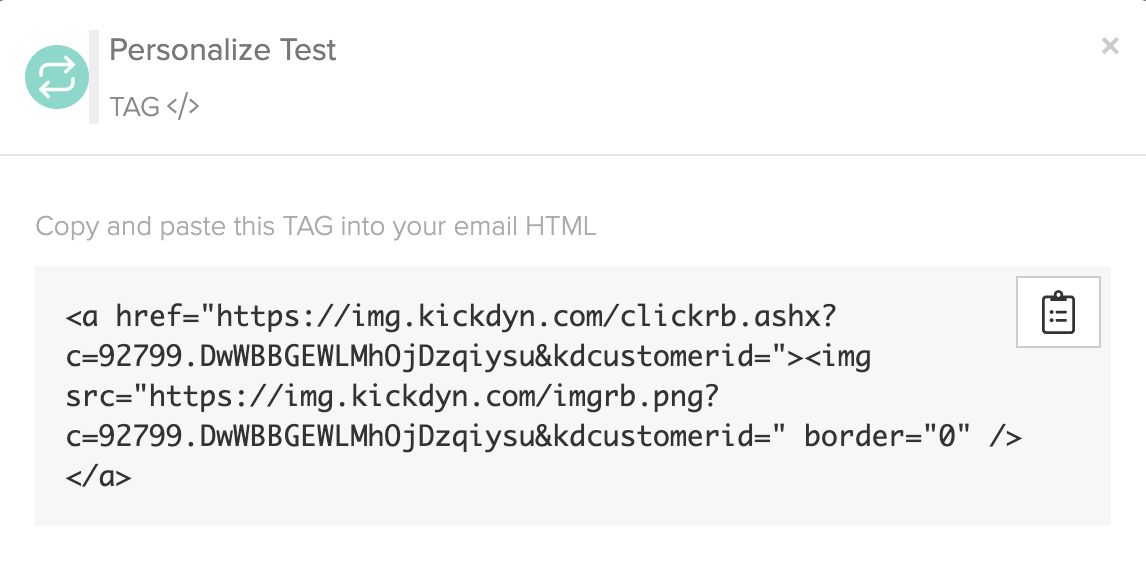The height and width of the screenshot is (578, 1146).
Task: Select the "Personalize Test" title
Action: [x=222, y=50]
